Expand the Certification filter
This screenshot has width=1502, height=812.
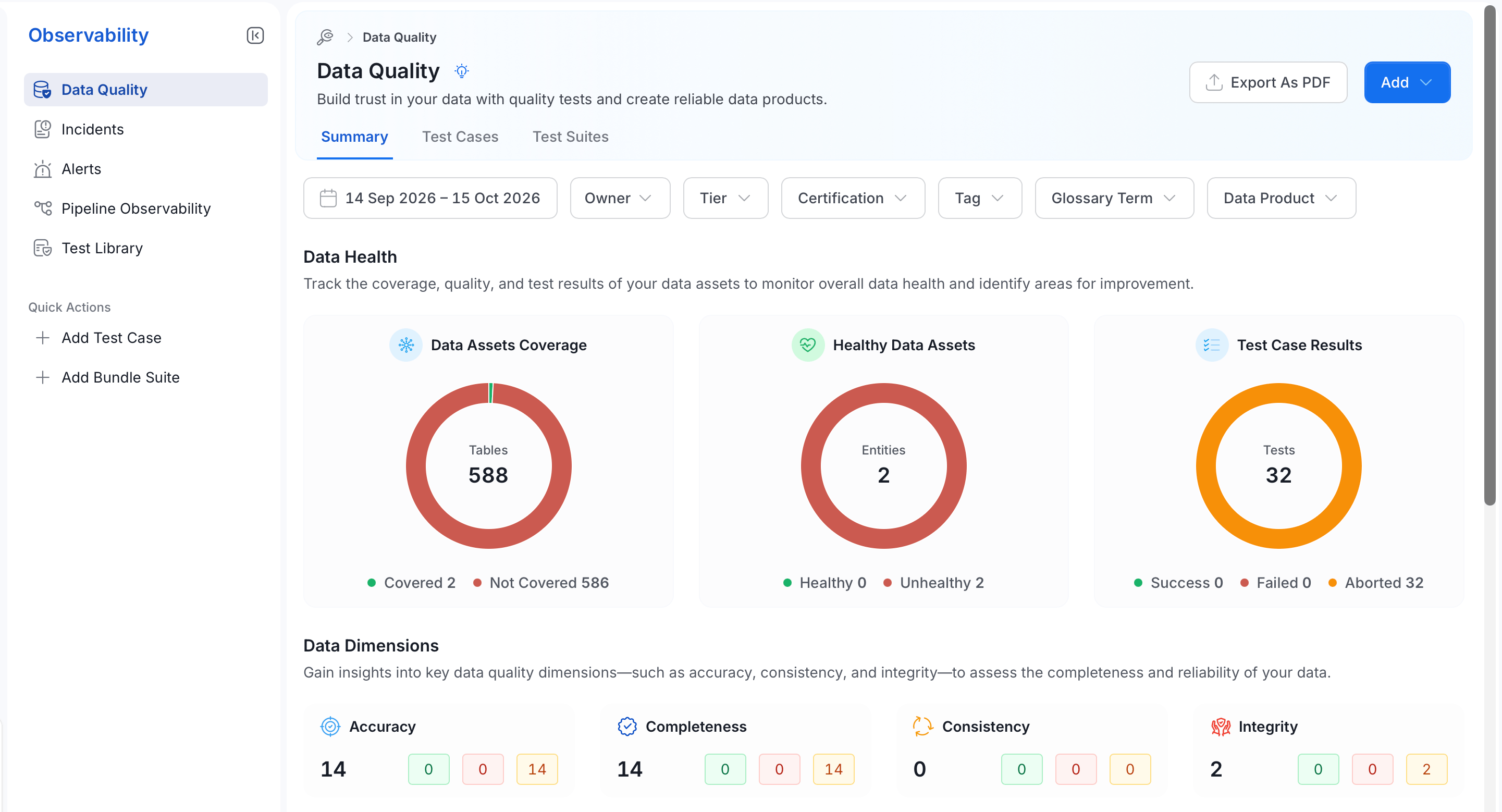[853, 198]
